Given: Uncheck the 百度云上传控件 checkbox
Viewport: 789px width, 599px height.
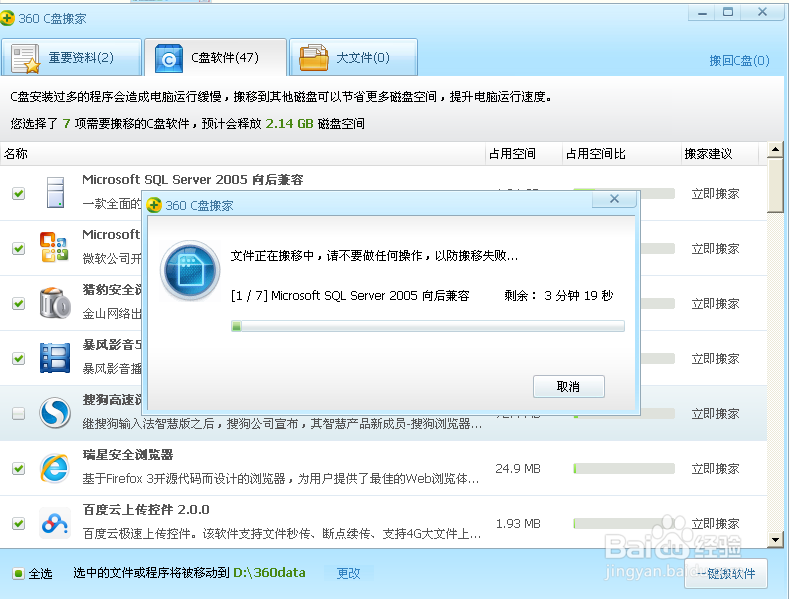Looking at the screenshot, I should [x=19, y=523].
